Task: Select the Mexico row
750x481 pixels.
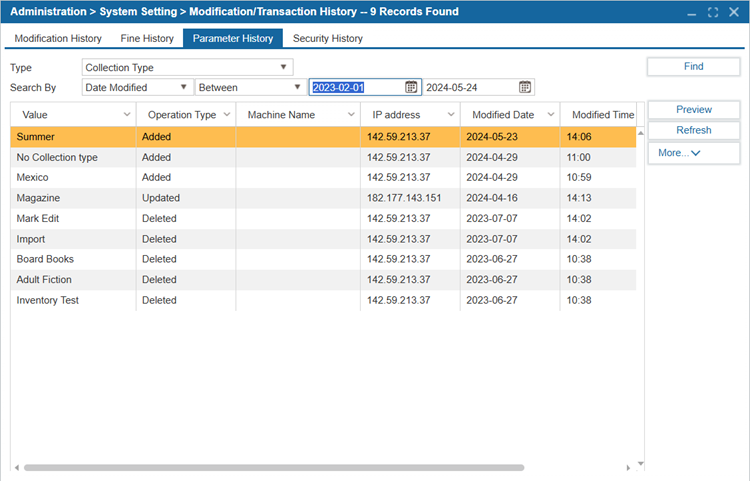Action: (323, 177)
